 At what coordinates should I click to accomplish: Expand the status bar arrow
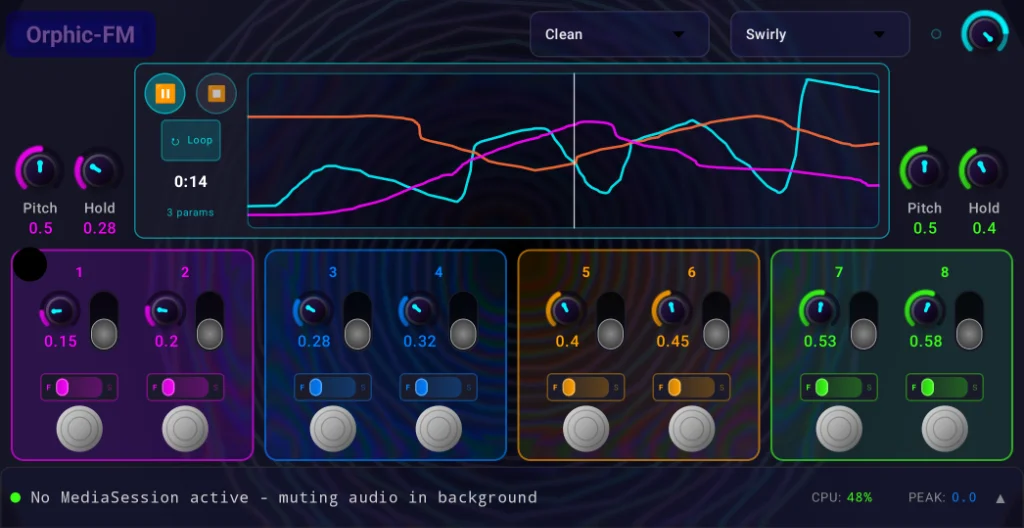(x=999, y=498)
